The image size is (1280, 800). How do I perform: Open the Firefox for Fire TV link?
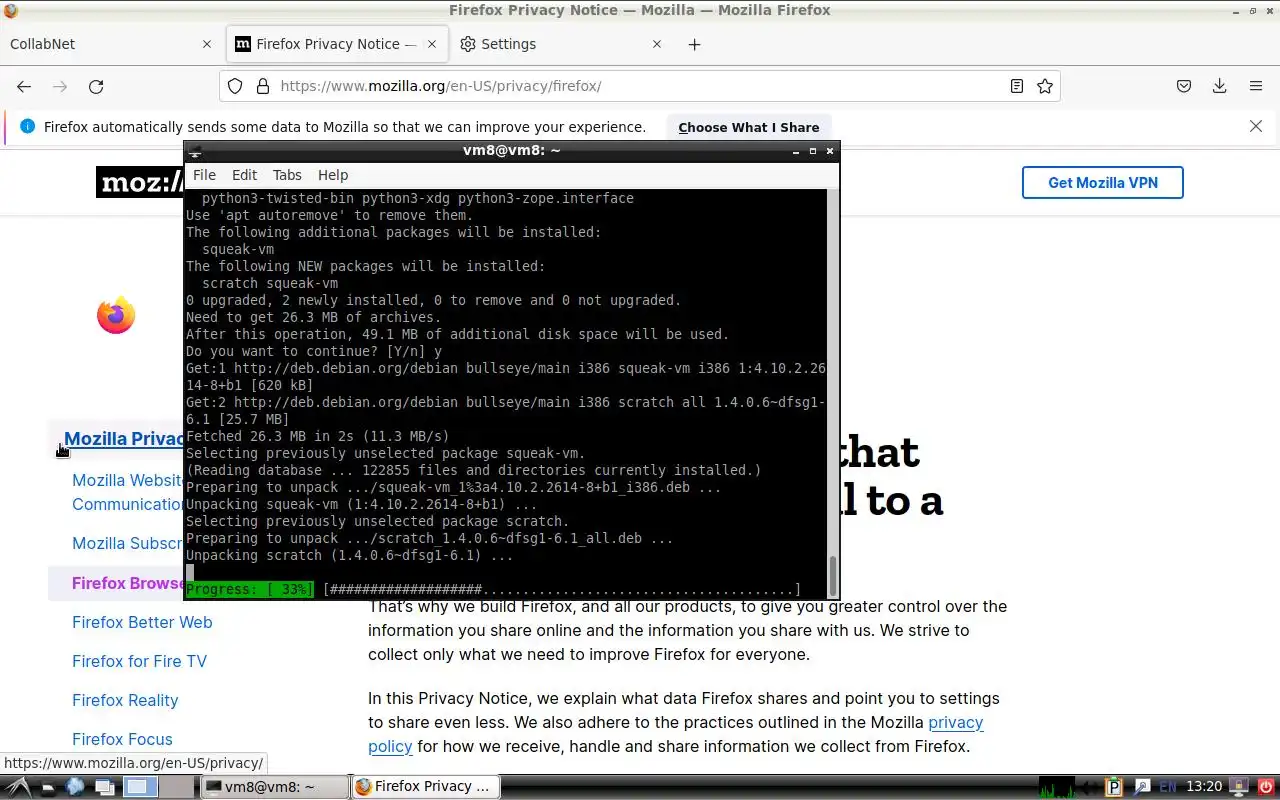(139, 661)
